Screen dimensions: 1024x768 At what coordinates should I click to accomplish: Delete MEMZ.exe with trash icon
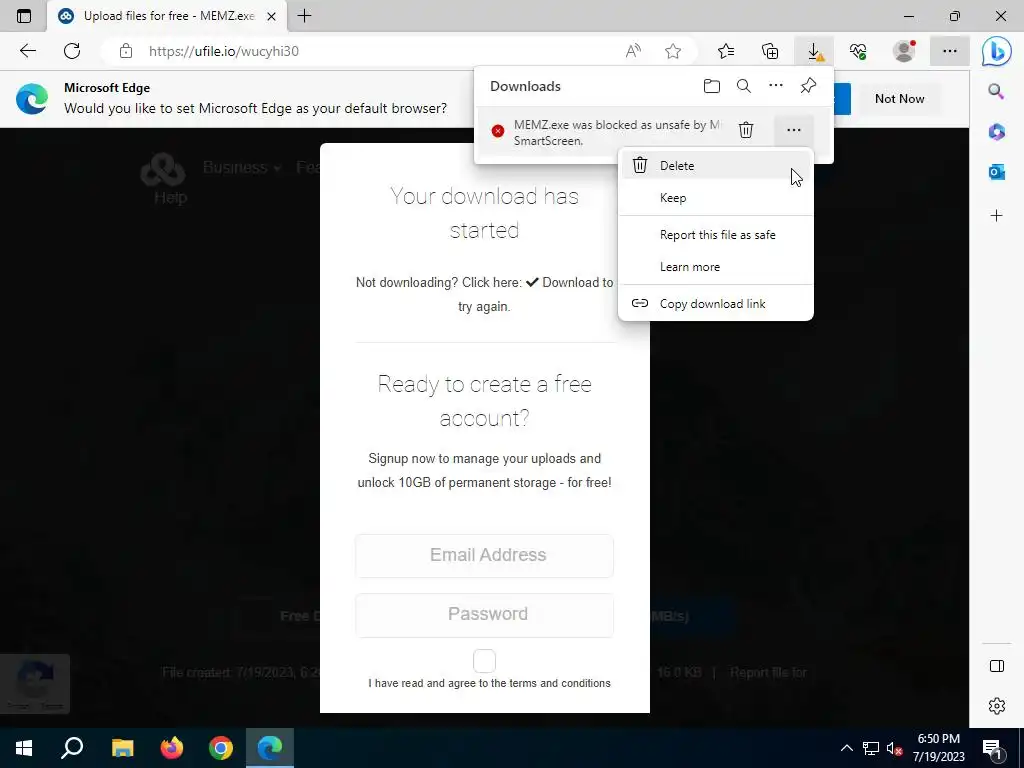pyautogui.click(x=746, y=130)
